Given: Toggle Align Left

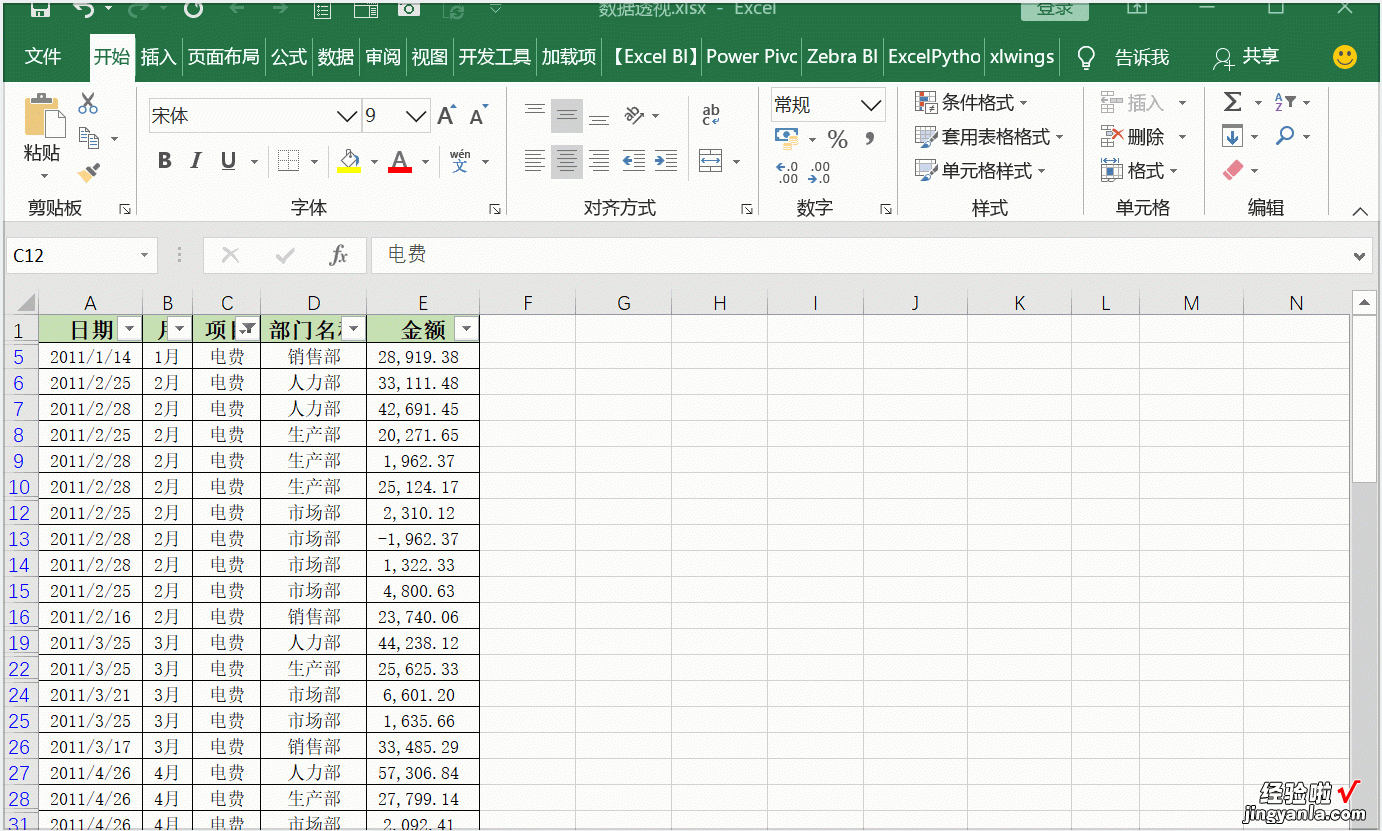Looking at the screenshot, I should click(x=535, y=160).
